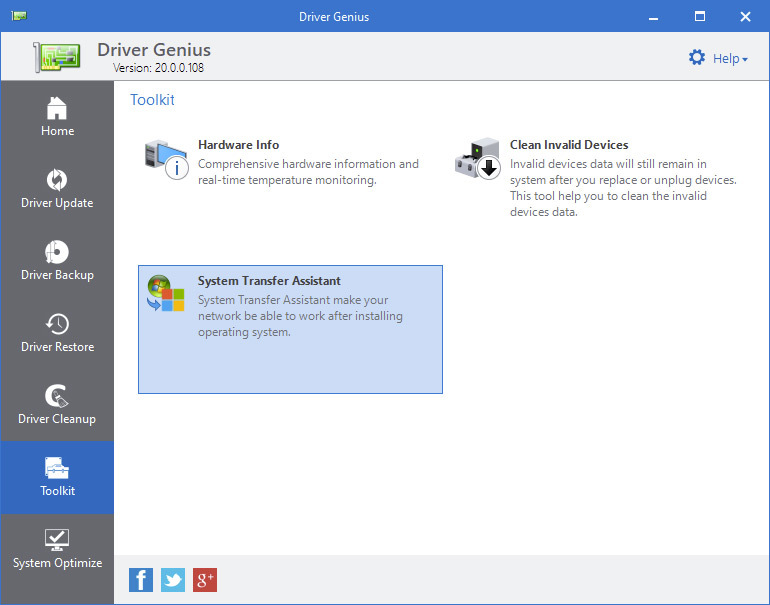Screen dimensions: 770x605
Task: Open the Home section icon
Action: [x=57, y=108]
